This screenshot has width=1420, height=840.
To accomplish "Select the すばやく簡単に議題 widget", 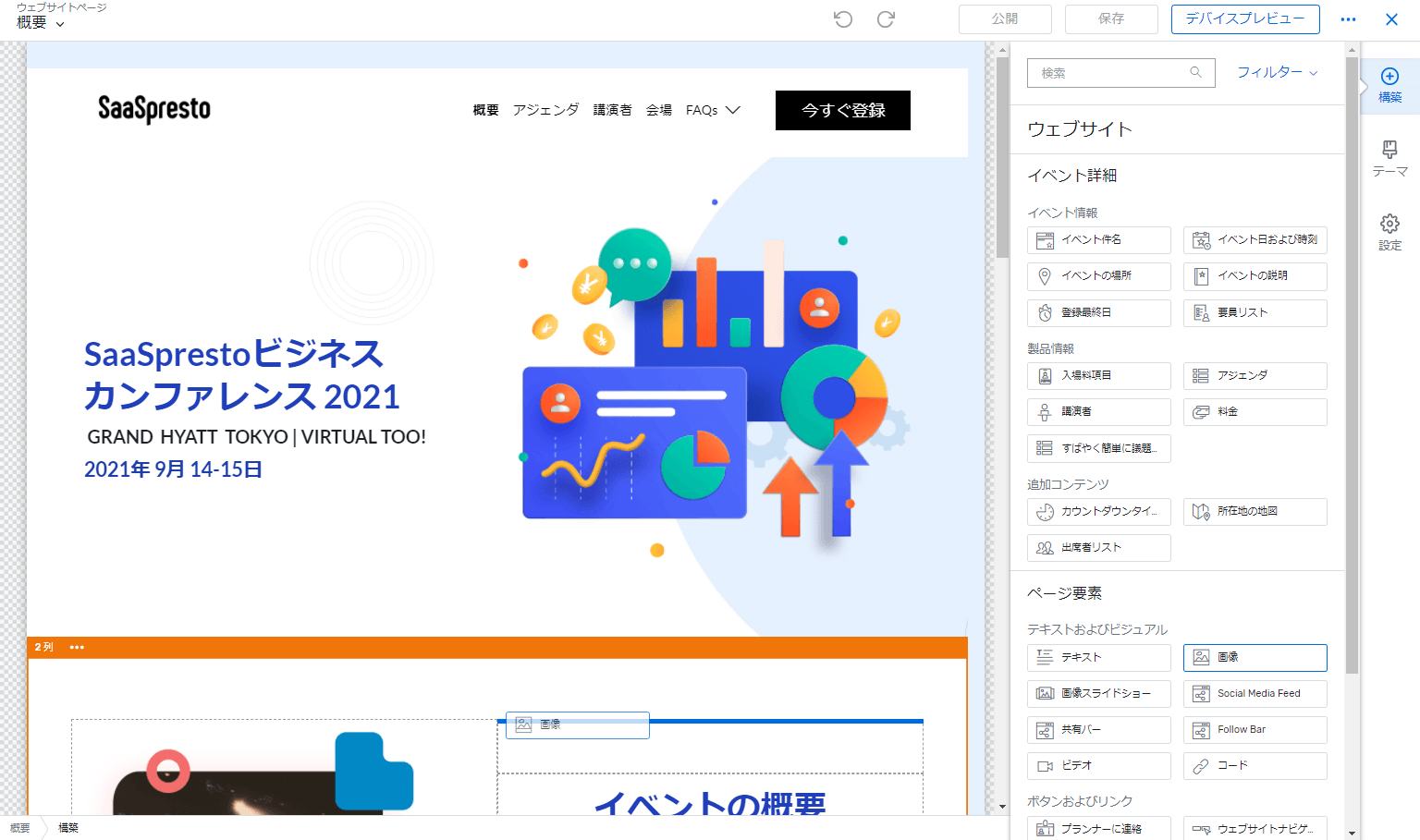I will [1099, 448].
